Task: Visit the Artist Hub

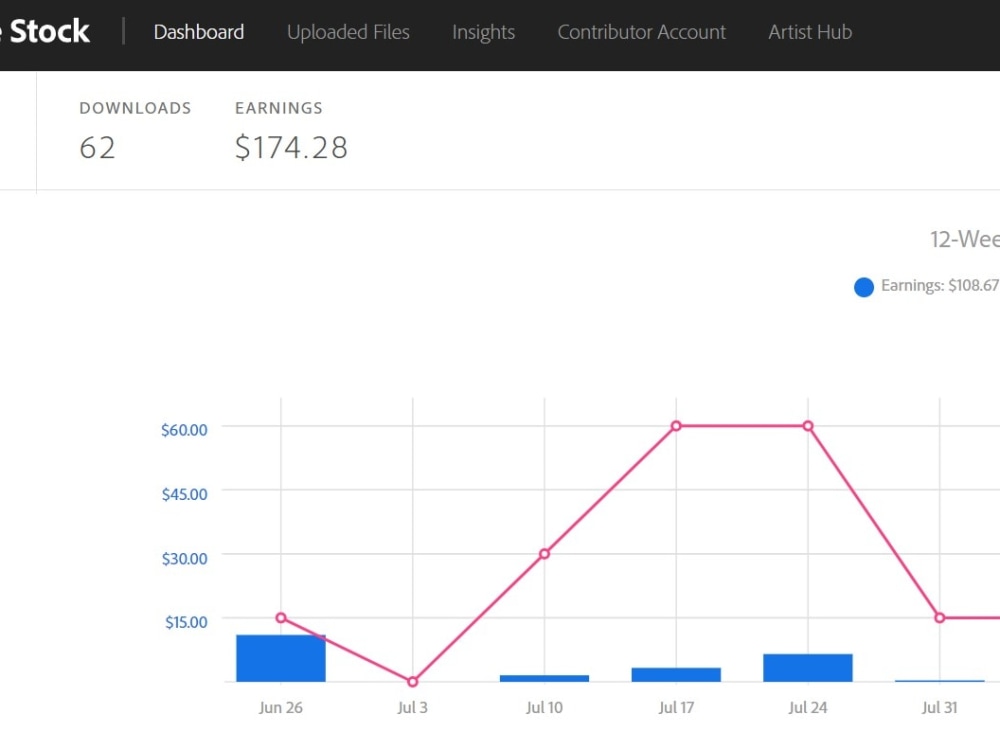Action: click(x=810, y=32)
